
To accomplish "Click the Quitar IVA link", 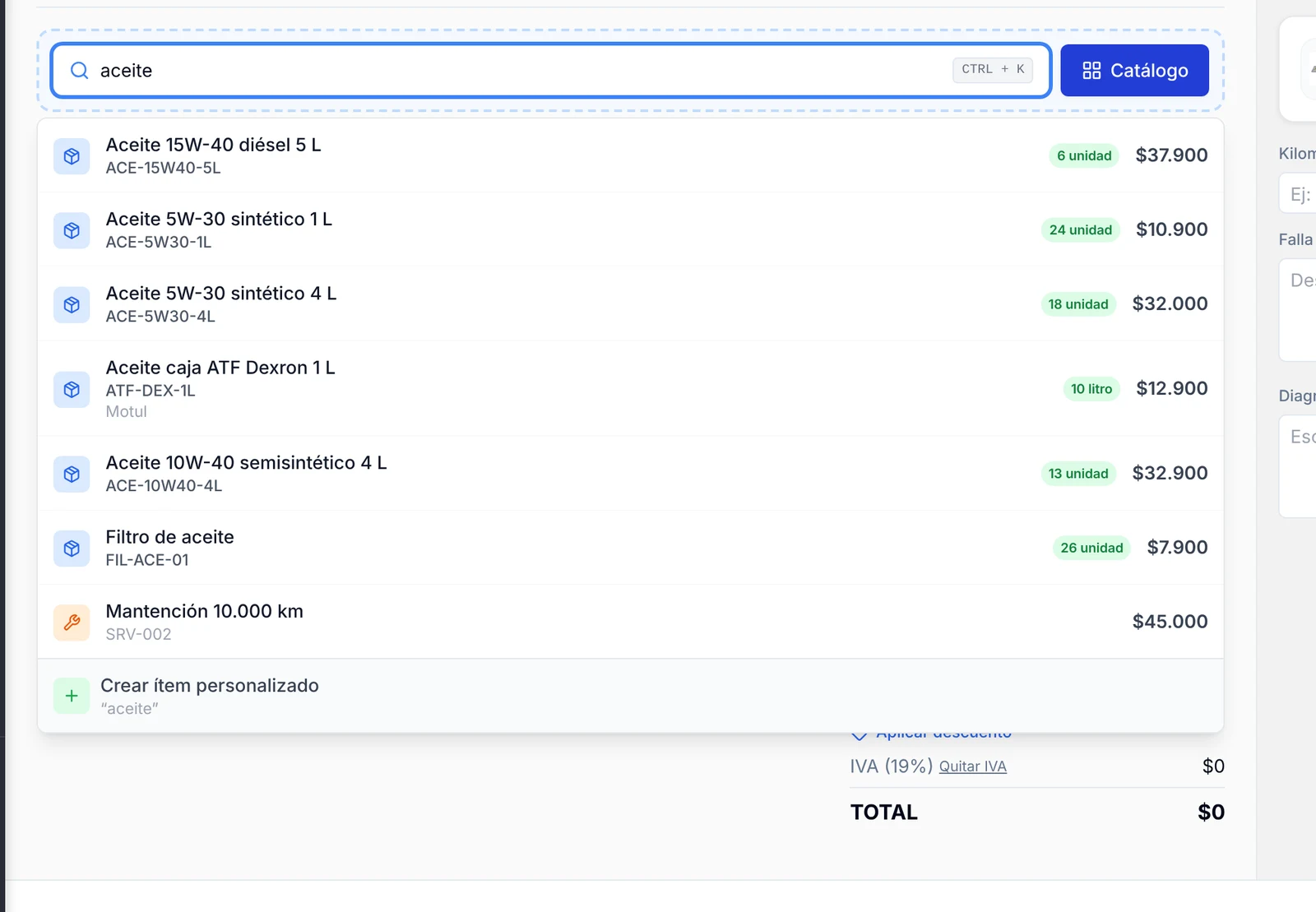I will (973, 766).
